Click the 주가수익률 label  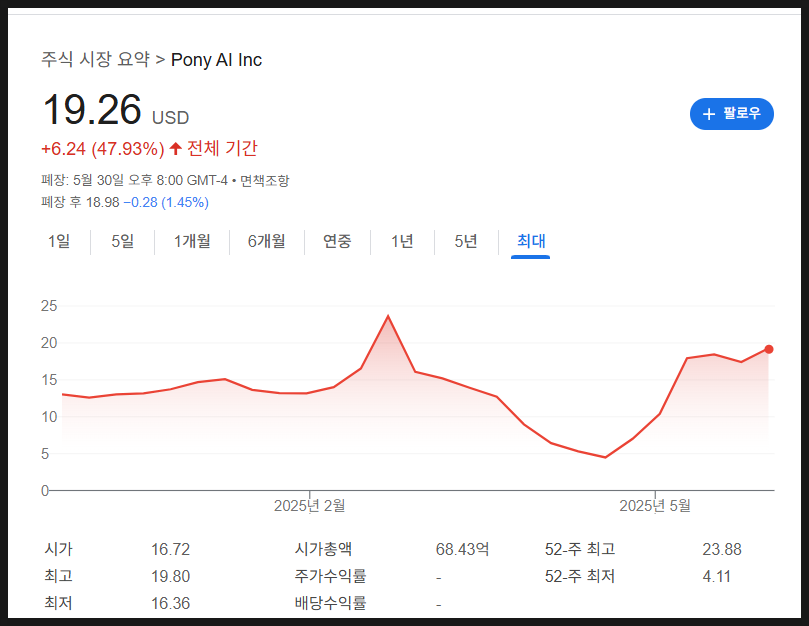[x=330, y=576]
